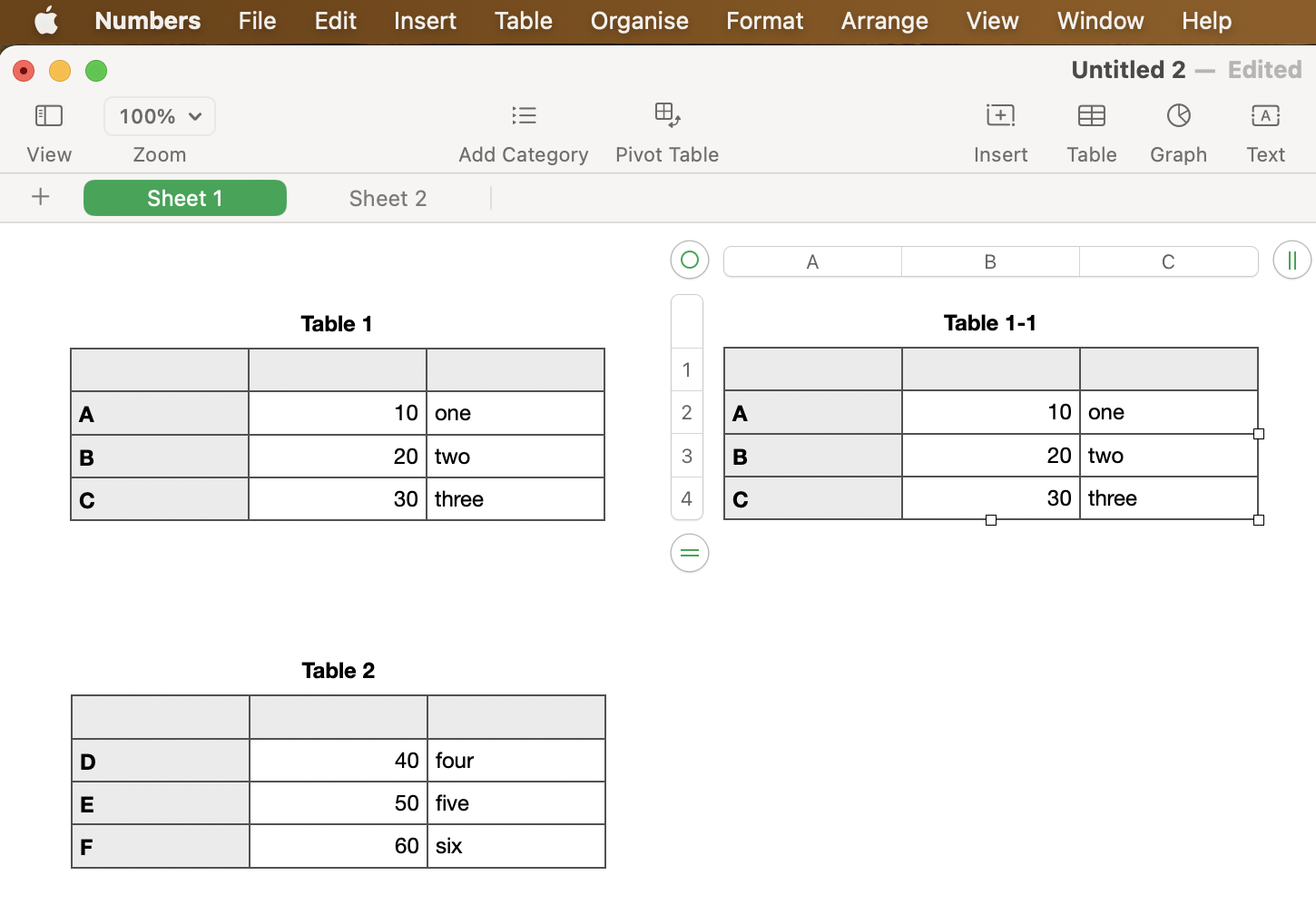The image size is (1316, 915).
Task: Open the add-rows control under Table 1-1
Action: 689,553
